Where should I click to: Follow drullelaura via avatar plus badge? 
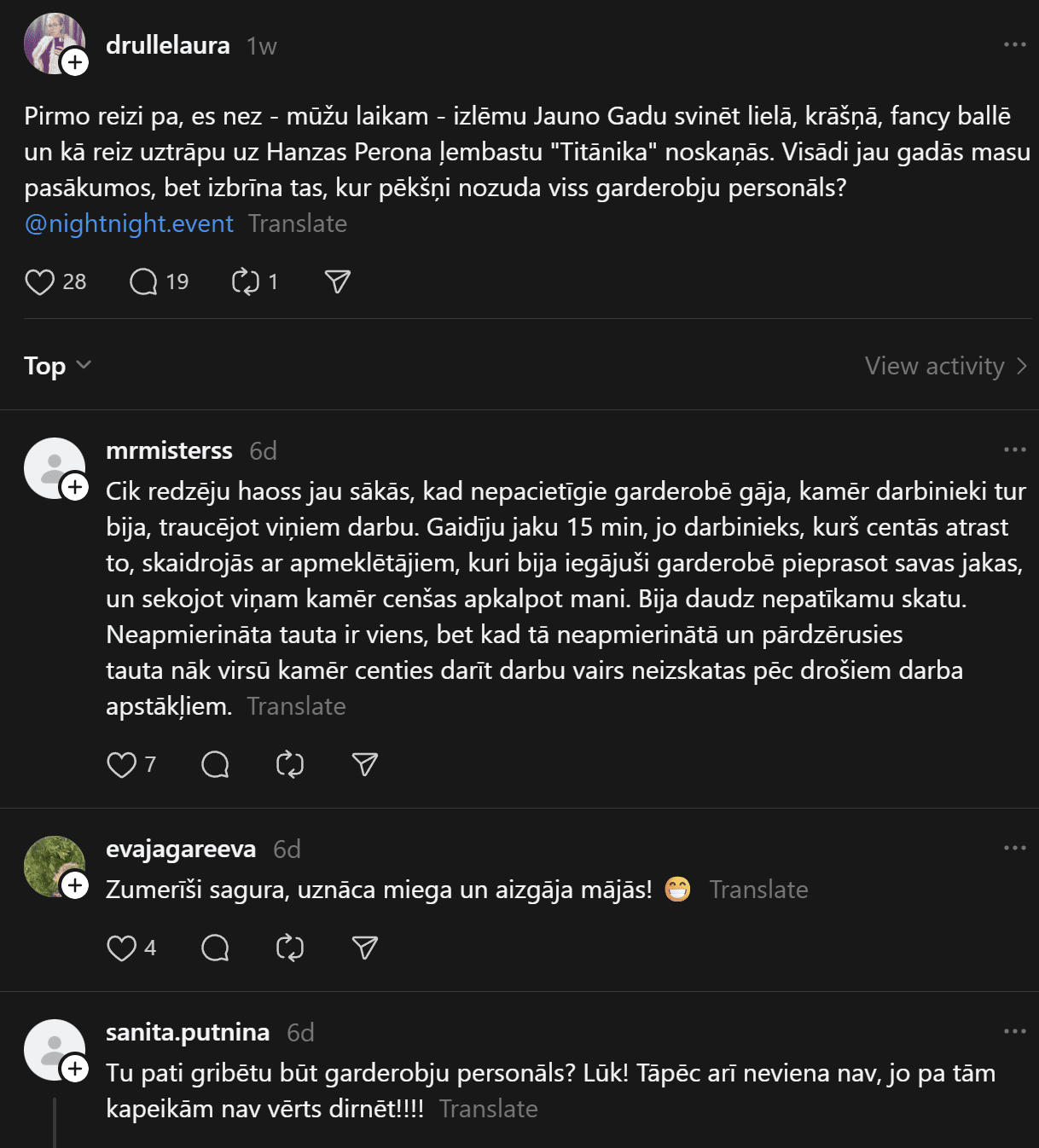[x=75, y=62]
